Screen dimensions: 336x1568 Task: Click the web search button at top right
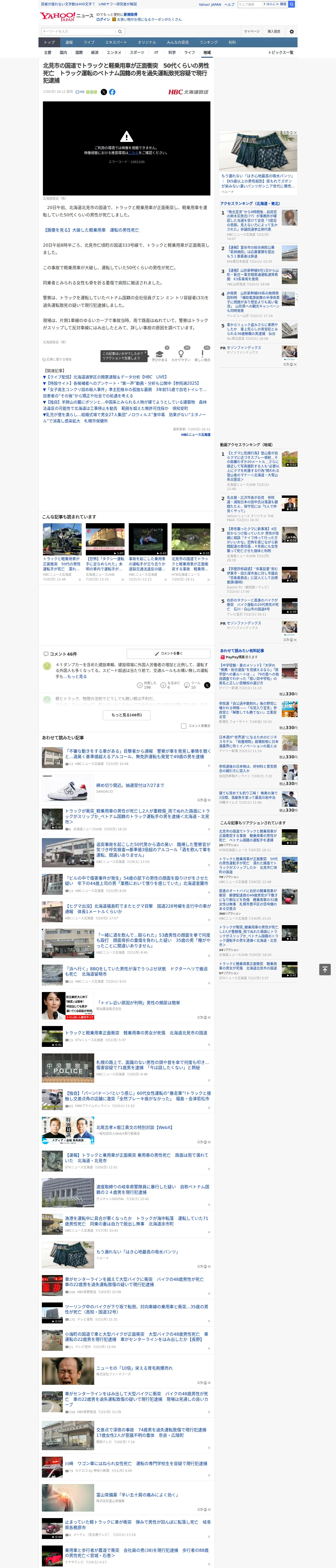[292, 4]
